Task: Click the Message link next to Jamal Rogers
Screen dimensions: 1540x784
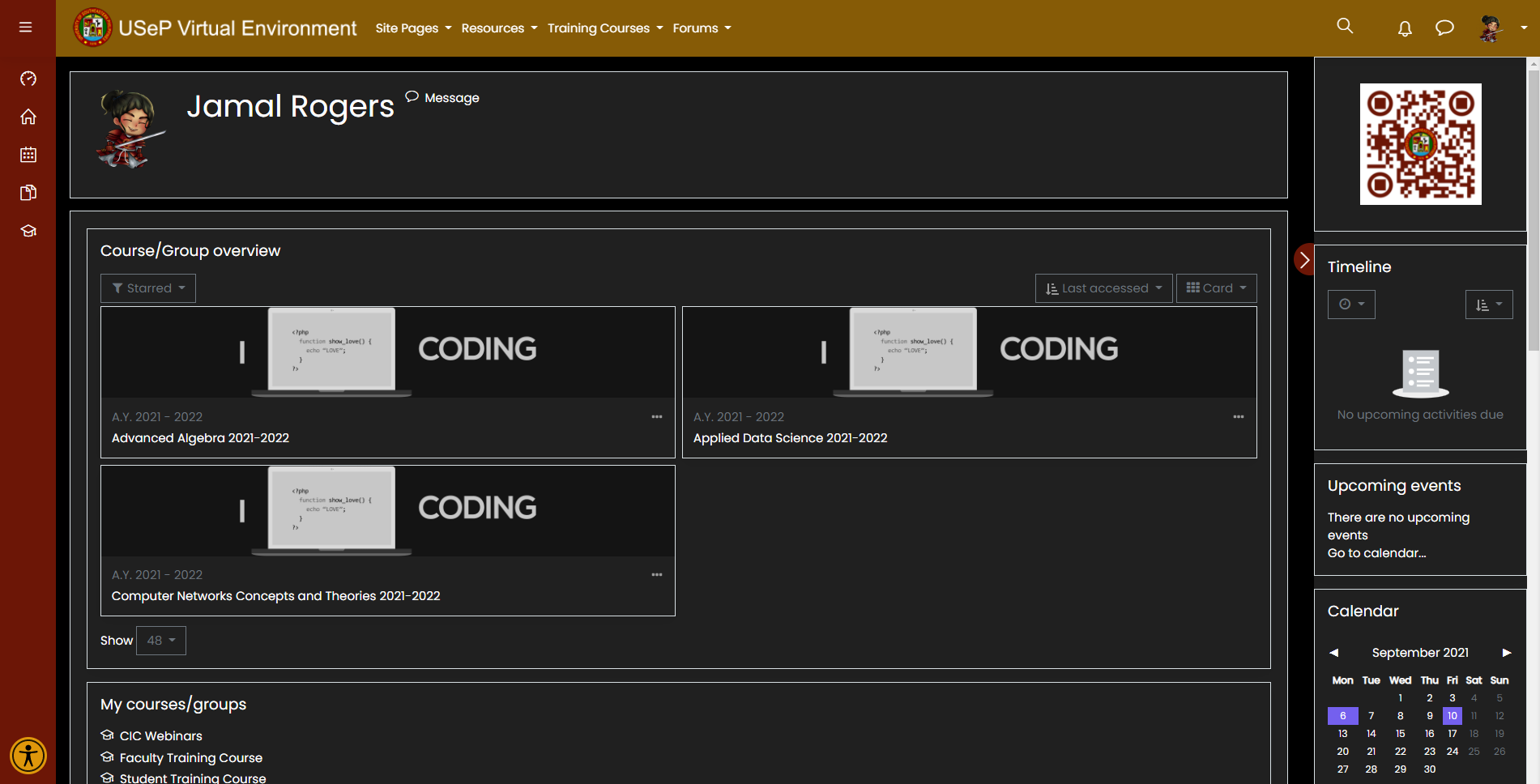Action: 442,97
